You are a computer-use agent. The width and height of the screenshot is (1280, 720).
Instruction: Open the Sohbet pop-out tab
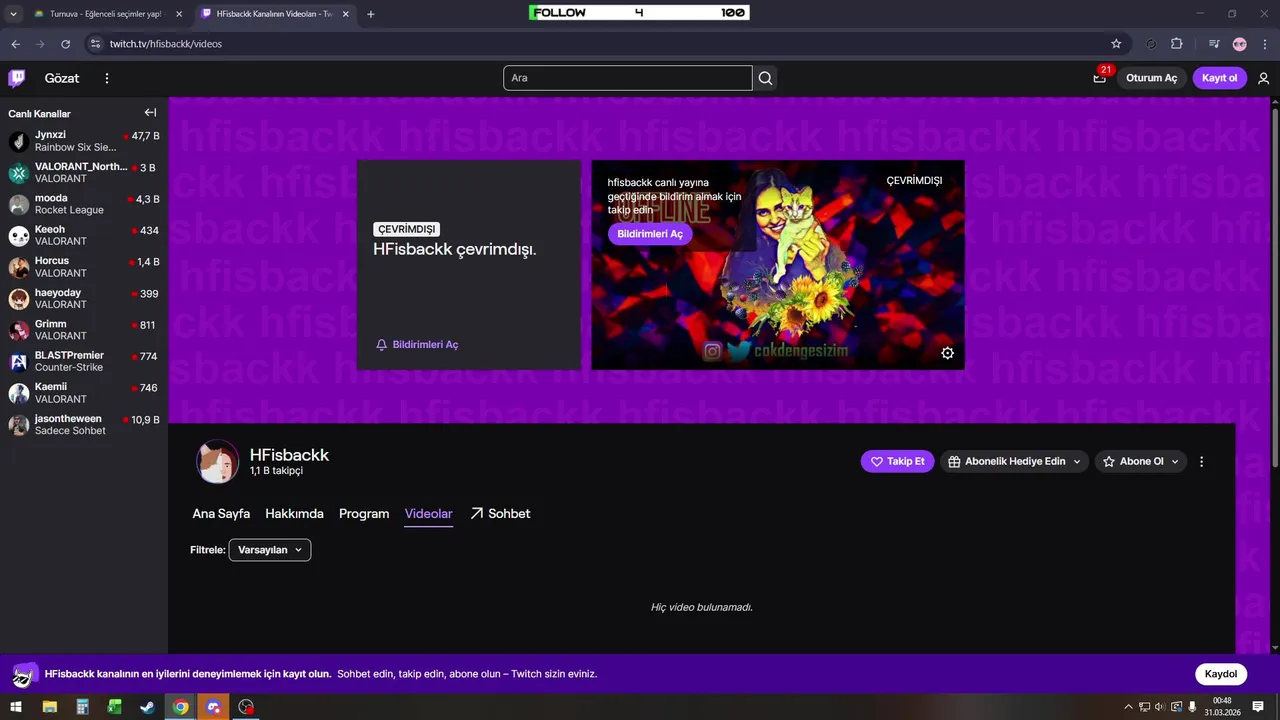pyautogui.click(x=500, y=514)
